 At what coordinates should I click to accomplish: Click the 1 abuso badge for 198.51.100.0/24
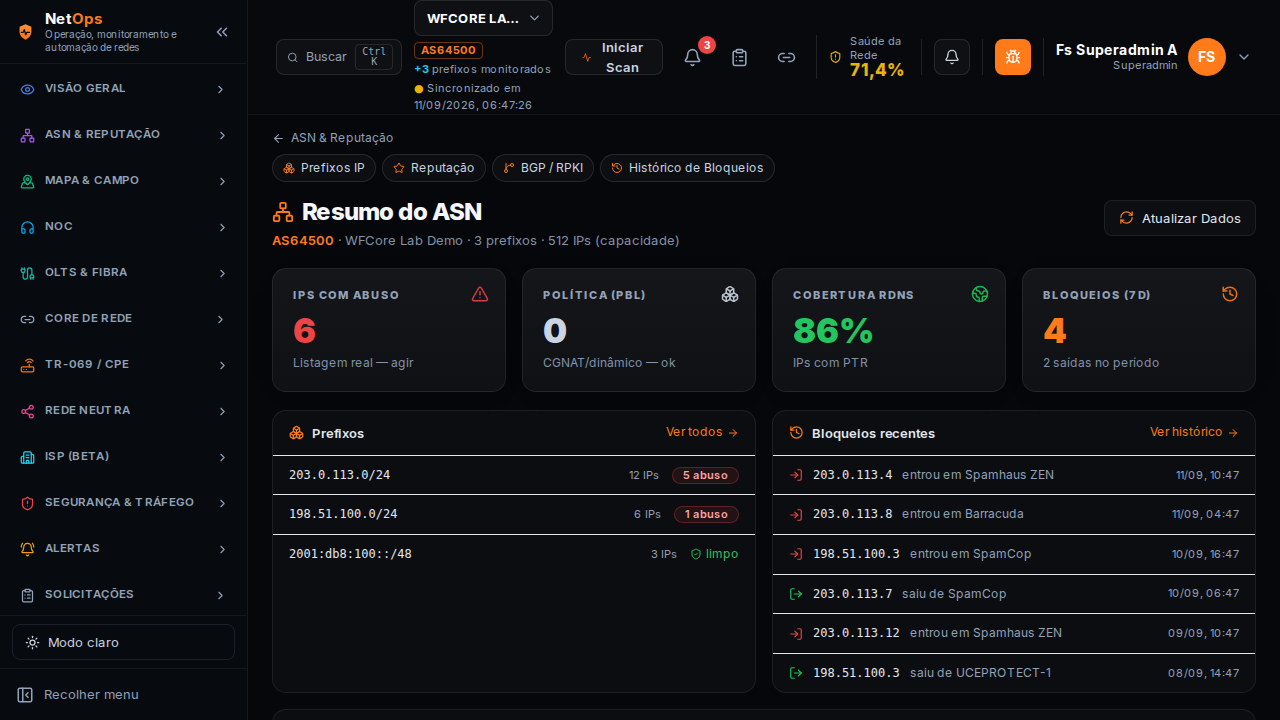[x=706, y=514]
